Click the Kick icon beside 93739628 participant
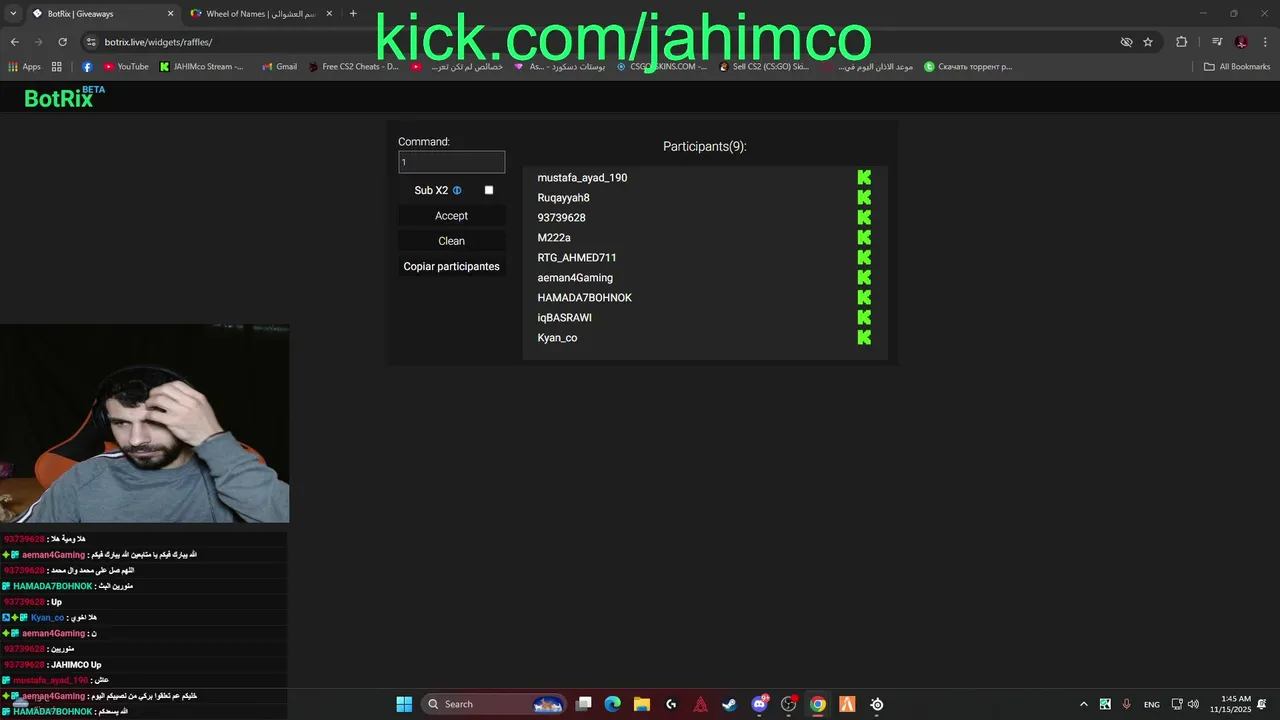 pyautogui.click(x=864, y=218)
